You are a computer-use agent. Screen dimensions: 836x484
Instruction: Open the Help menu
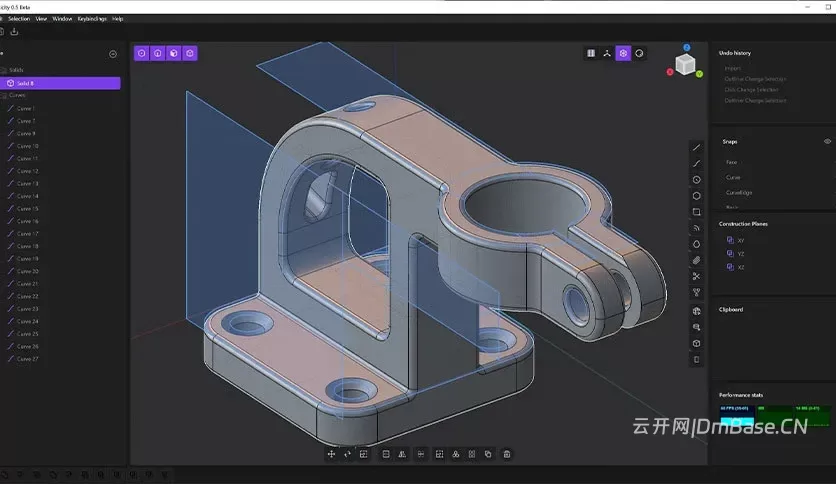click(118, 19)
